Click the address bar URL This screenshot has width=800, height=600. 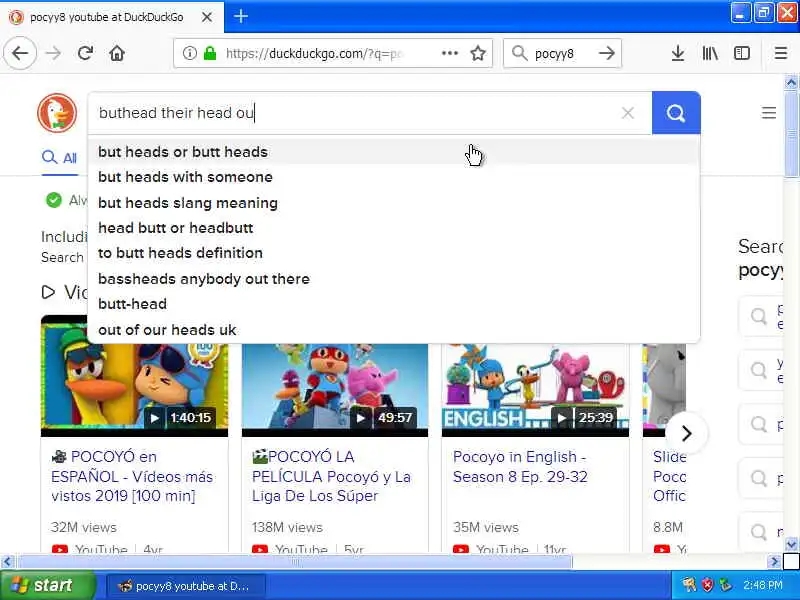pos(314,53)
